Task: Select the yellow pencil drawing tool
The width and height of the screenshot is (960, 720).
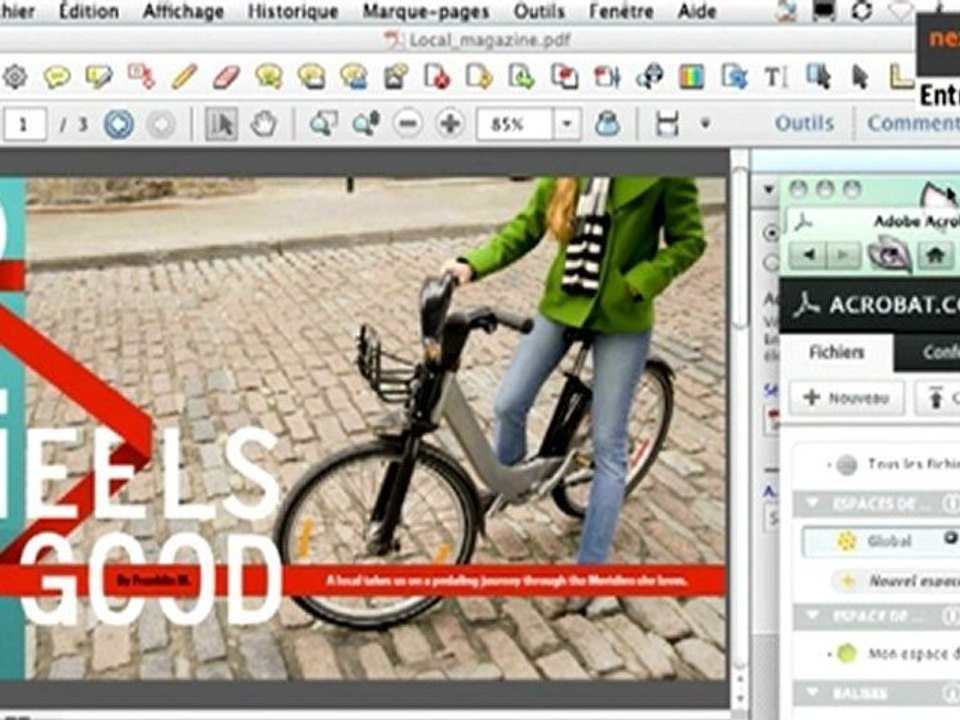Action: (184, 77)
